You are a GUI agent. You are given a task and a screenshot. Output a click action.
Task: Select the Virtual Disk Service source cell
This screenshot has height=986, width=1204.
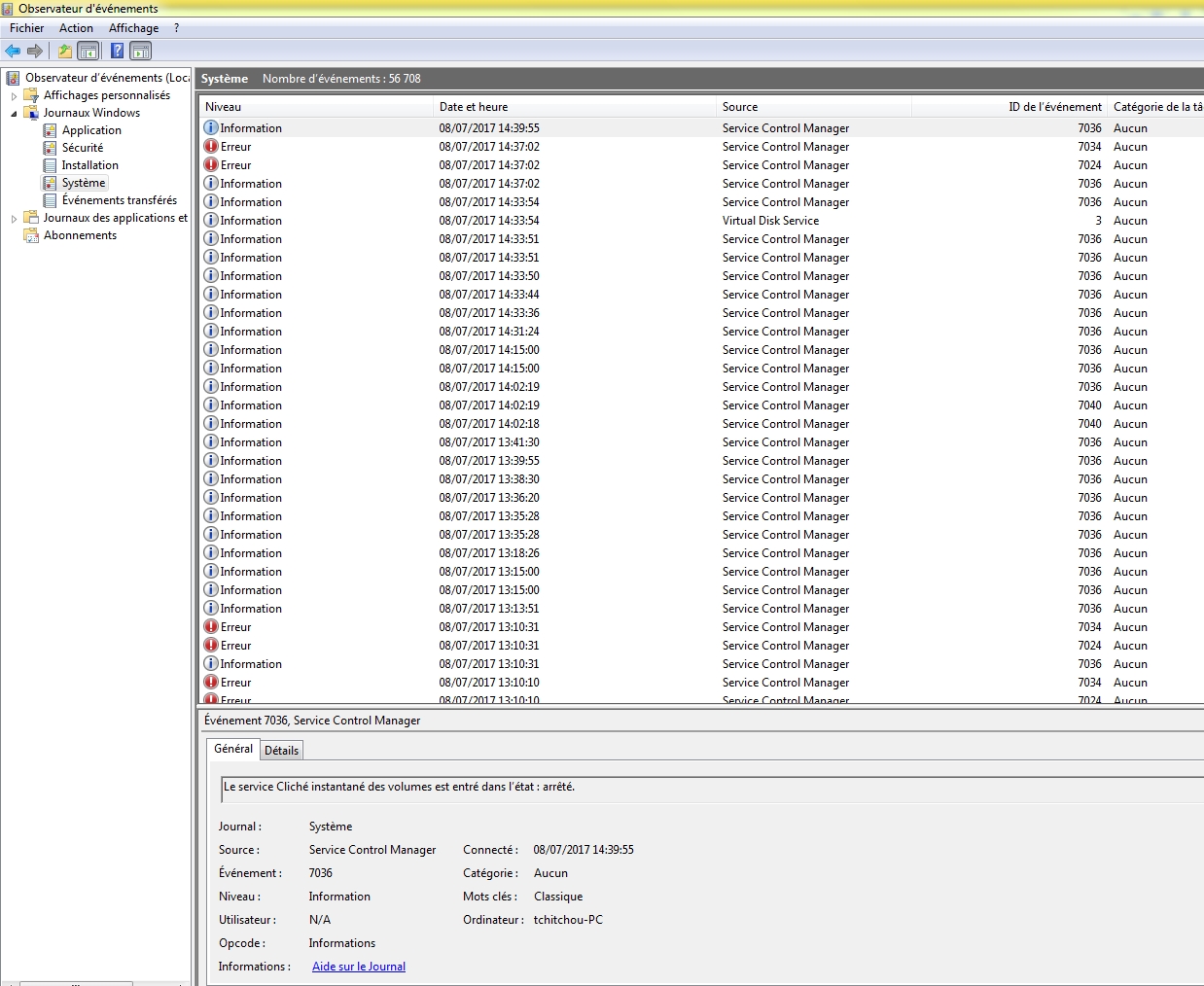click(770, 221)
